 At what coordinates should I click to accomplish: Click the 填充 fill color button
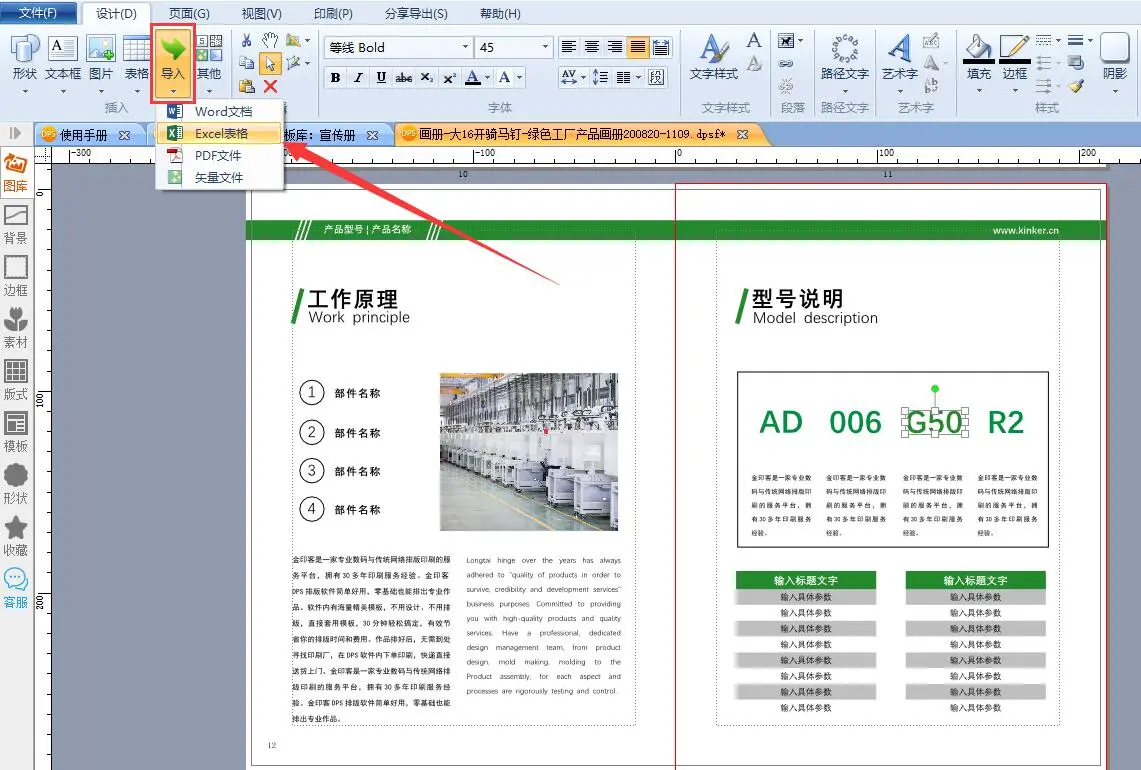979,57
